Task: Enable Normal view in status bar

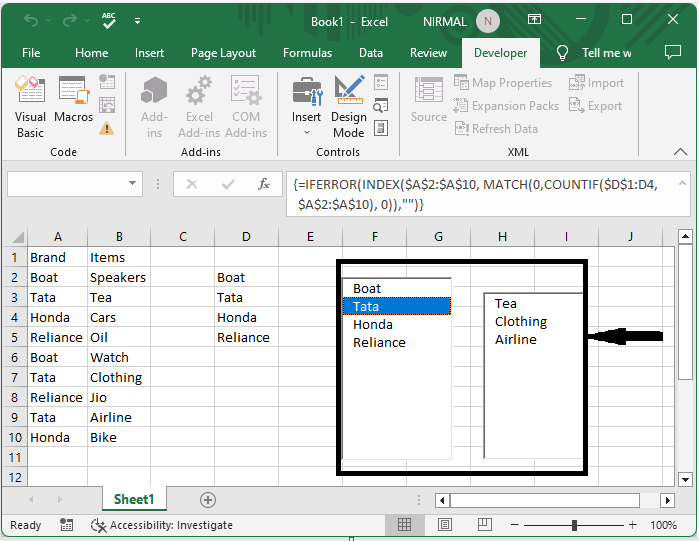Action: 404,525
